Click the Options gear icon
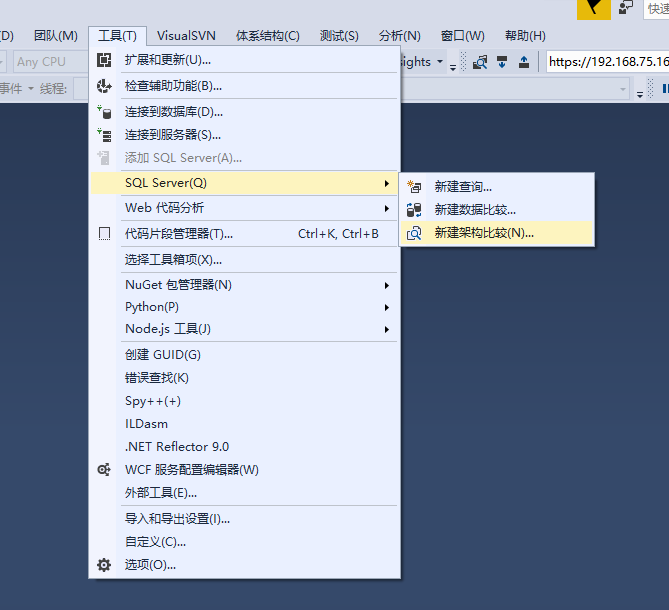The image size is (669, 610). (104, 565)
